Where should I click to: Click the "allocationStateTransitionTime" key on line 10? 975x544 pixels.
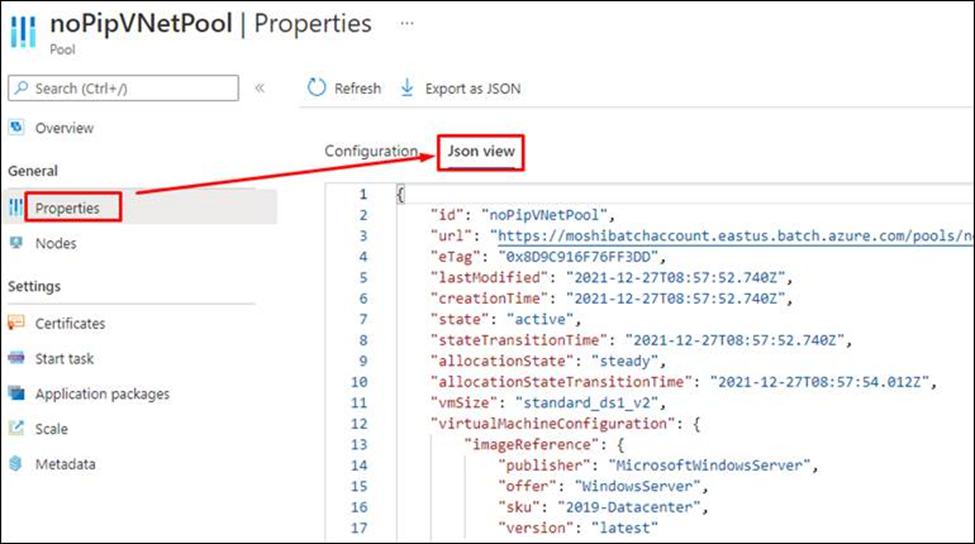click(x=561, y=382)
